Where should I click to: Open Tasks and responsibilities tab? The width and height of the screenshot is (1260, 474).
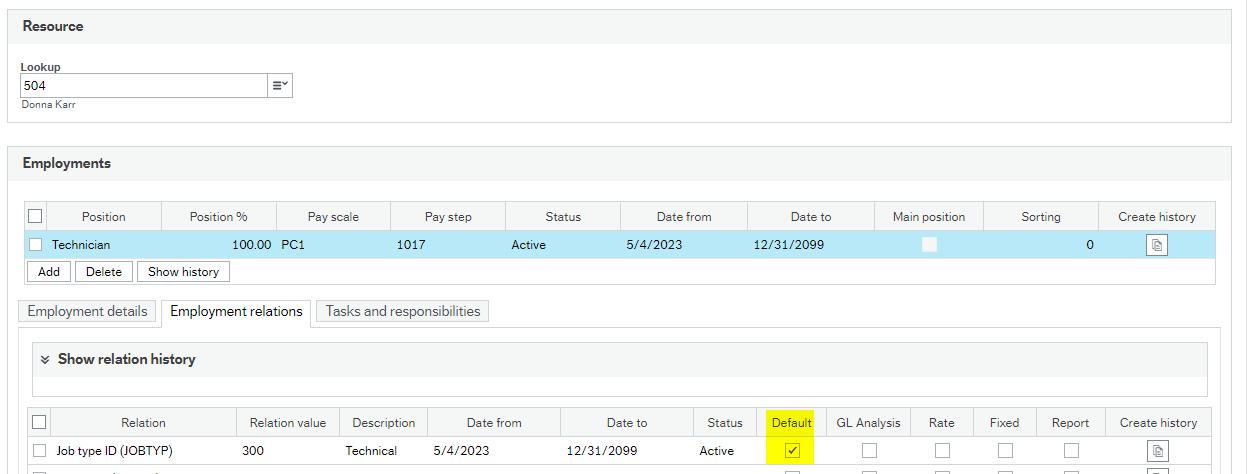[402, 311]
